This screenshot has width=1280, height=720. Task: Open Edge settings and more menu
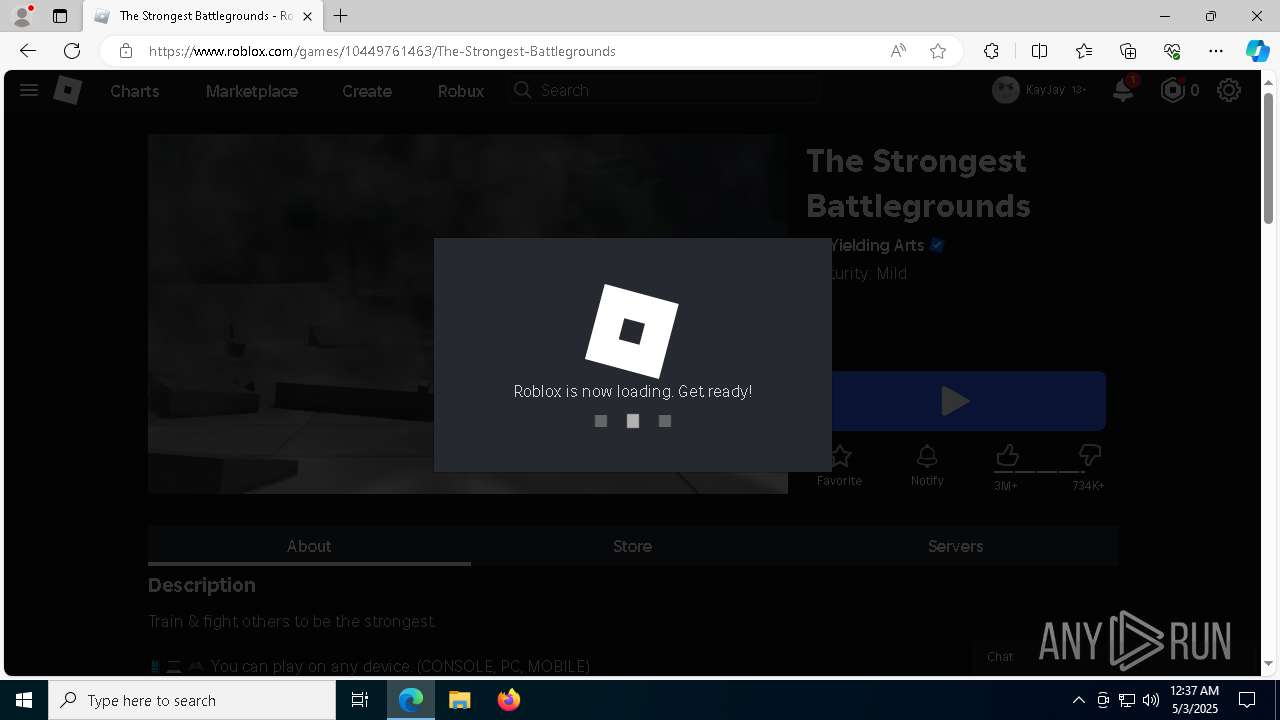point(1216,51)
